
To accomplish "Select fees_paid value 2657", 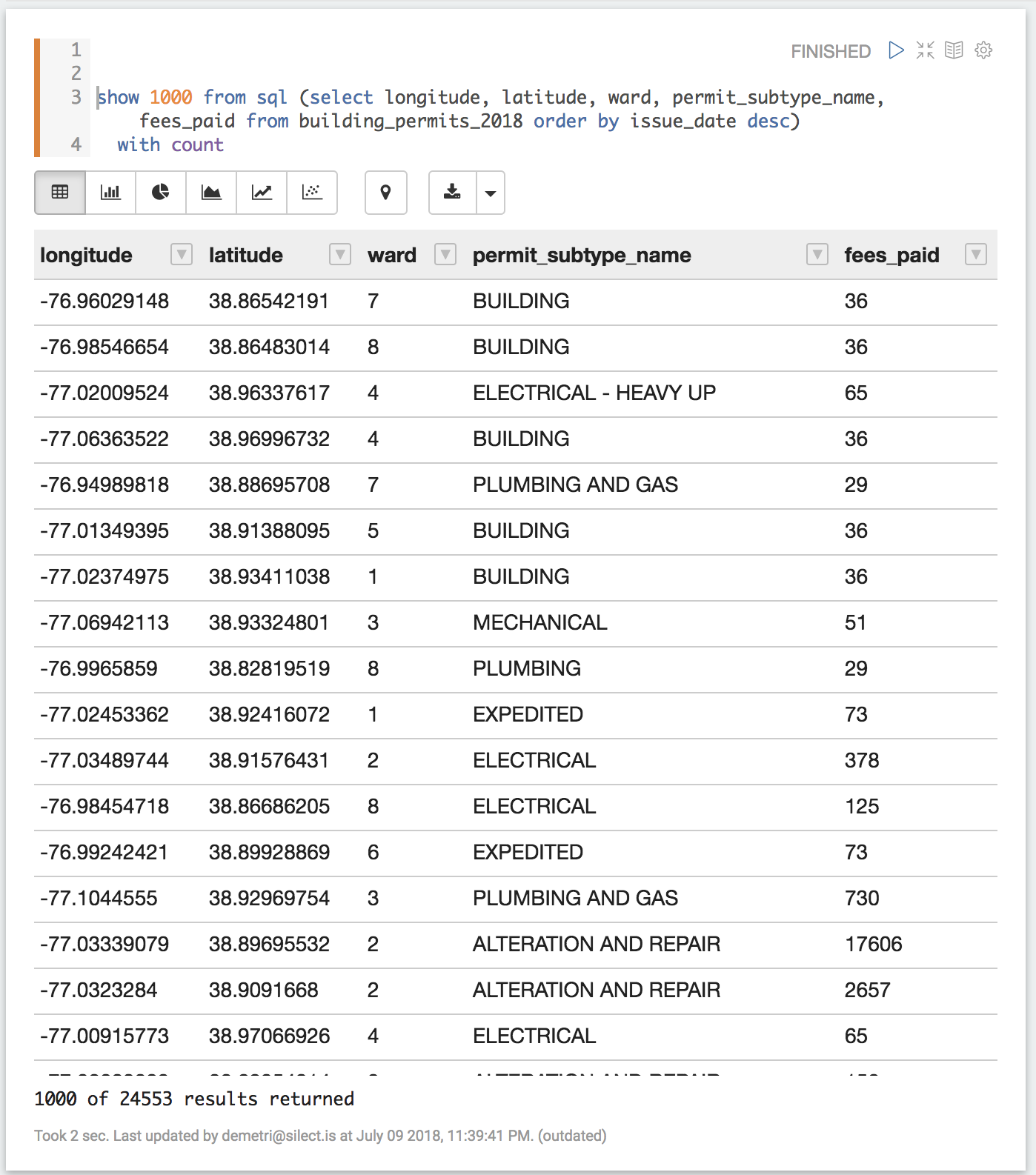I will (868, 991).
